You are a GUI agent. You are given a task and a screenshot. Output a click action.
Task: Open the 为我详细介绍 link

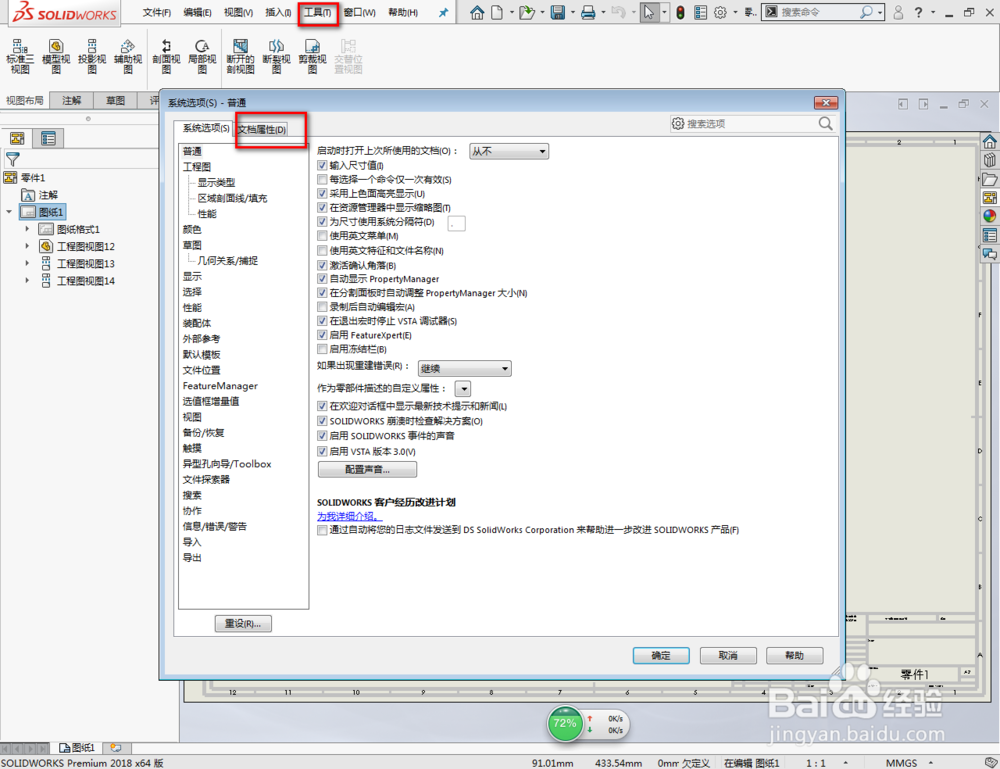349,516
